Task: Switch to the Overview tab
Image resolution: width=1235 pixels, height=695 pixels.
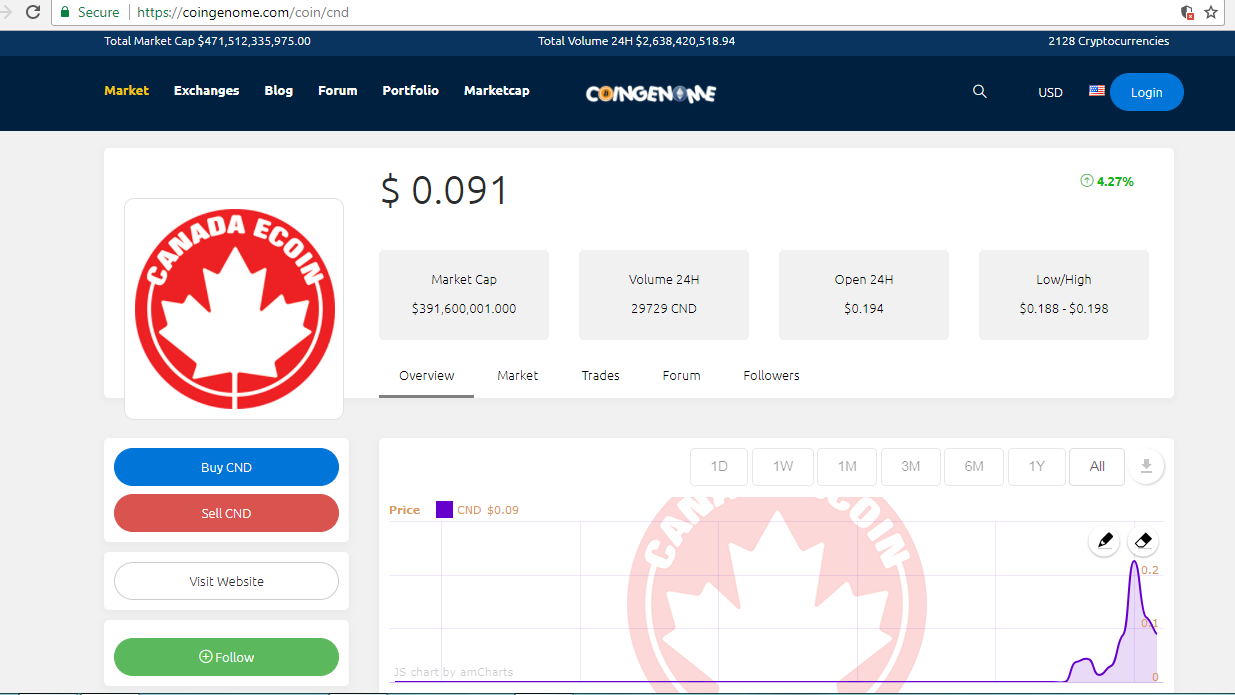Action: [426, 376]
